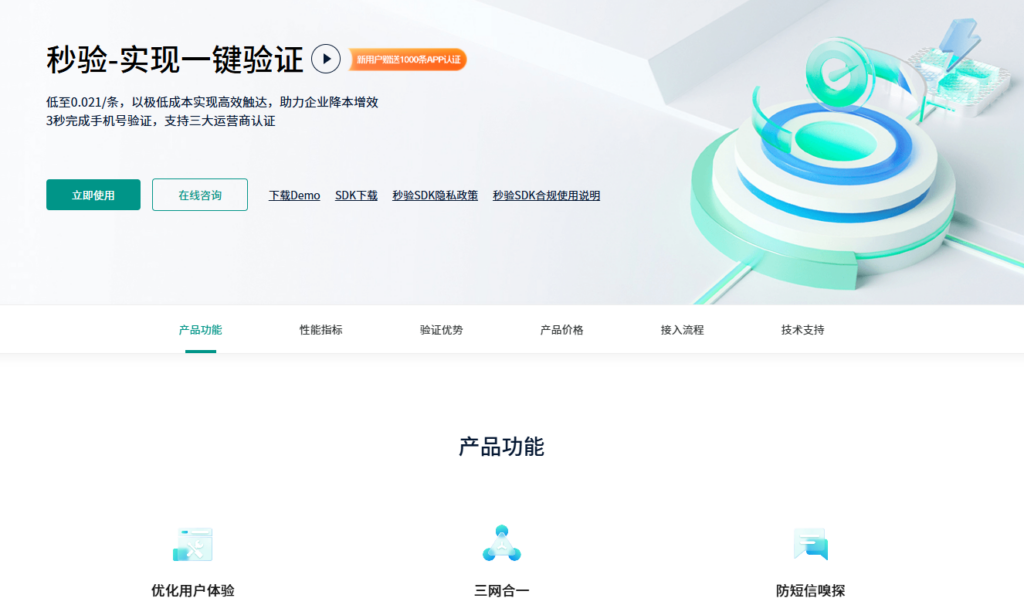Screen dimensions: 1024x605
Task: View the 秒验SDK隐私政策 page
Action: 436,194
